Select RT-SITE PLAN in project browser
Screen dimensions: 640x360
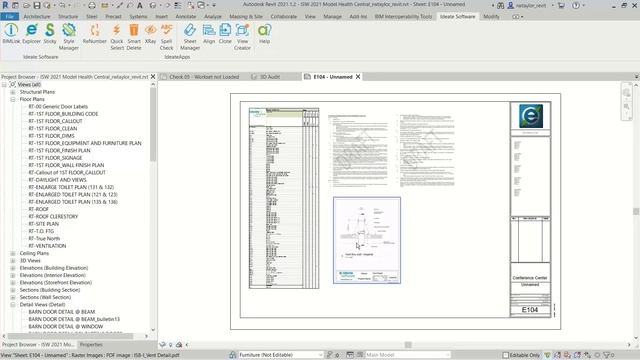44,224
